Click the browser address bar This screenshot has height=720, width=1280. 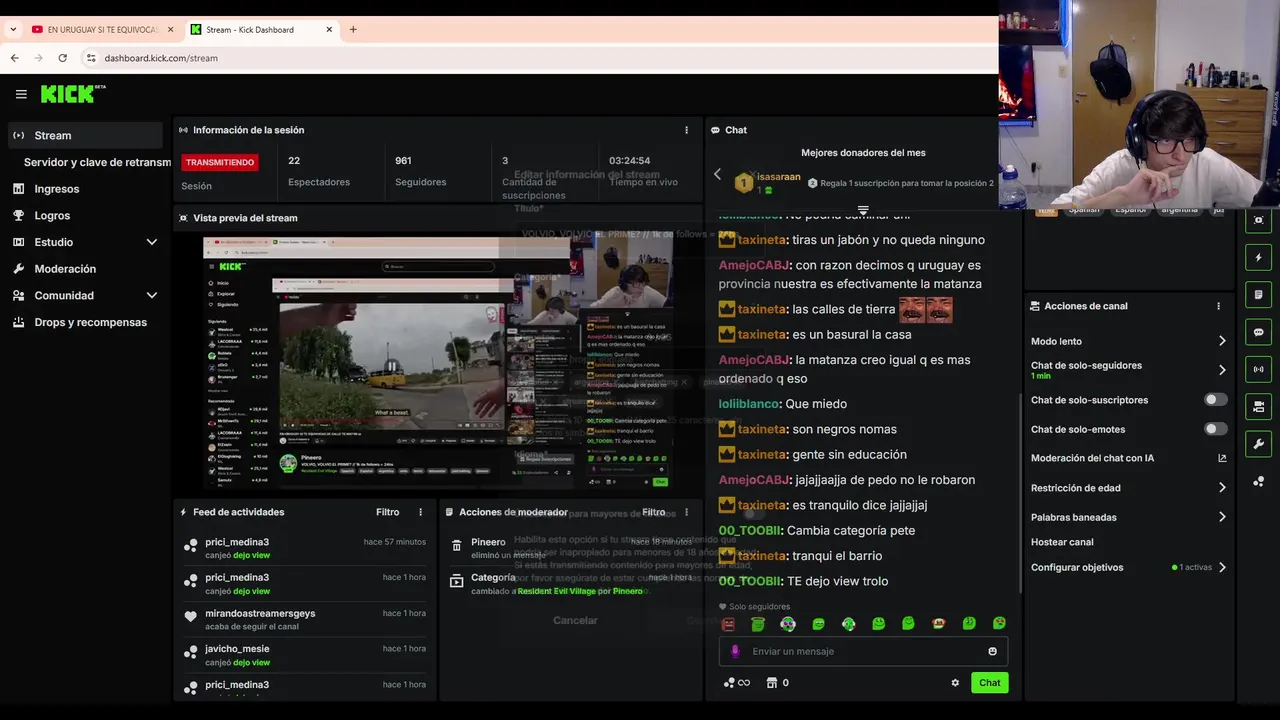click(x=540, y=58)
